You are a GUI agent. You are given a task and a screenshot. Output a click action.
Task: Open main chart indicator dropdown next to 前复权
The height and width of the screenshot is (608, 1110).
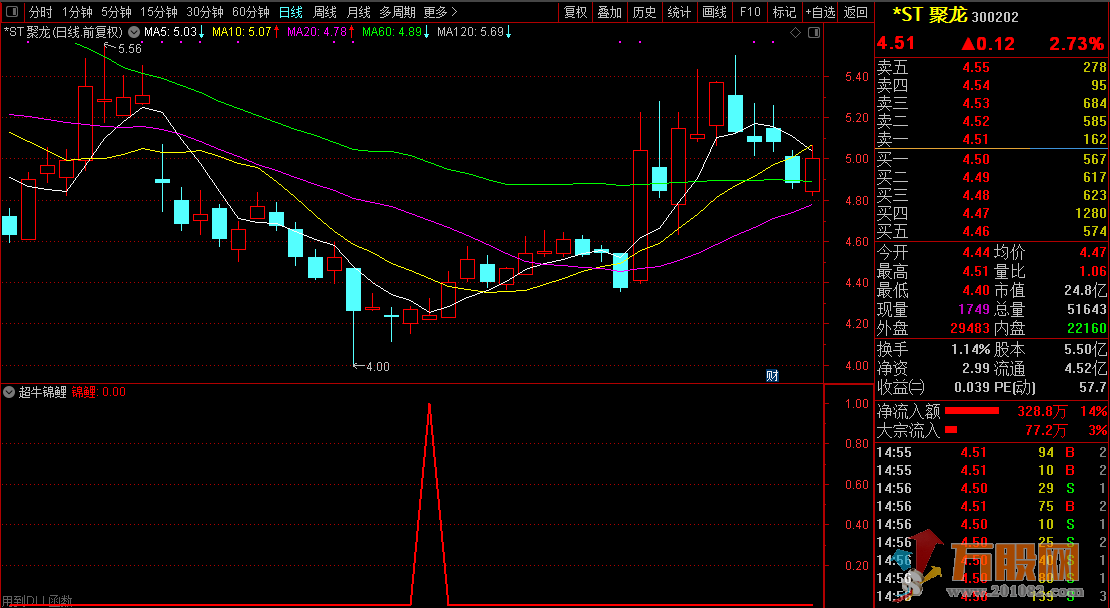pyautogui.click(x=133, y=32)
